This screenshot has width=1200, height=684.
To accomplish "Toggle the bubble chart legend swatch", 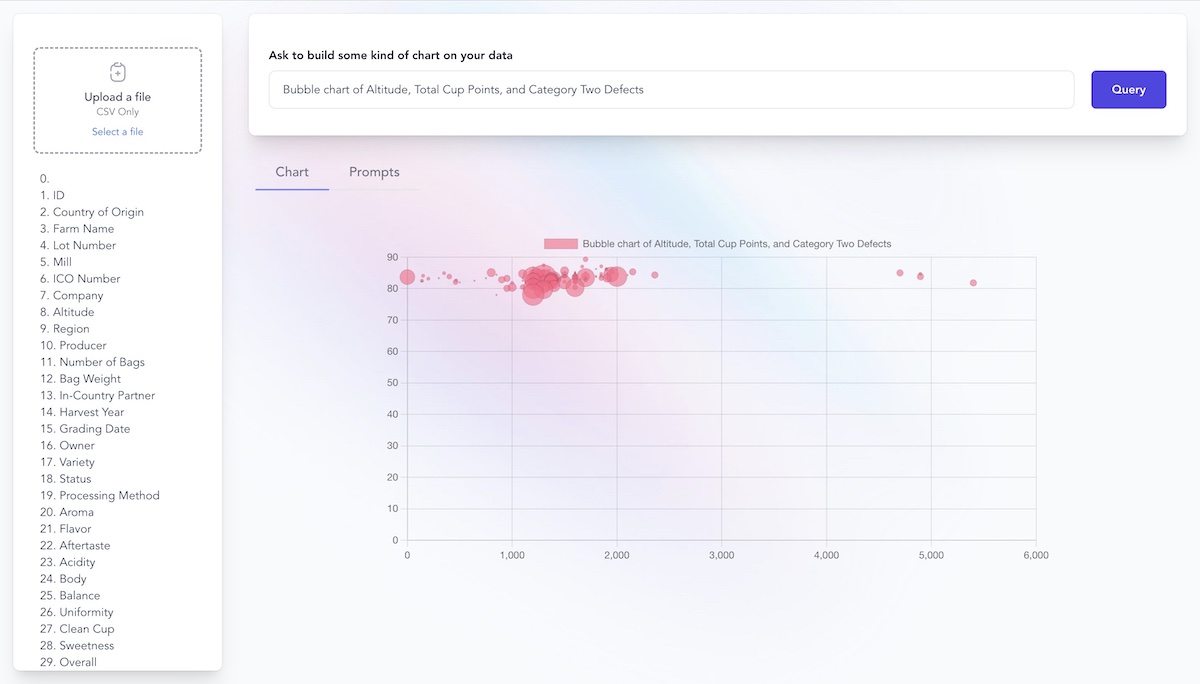I will 561,244.
